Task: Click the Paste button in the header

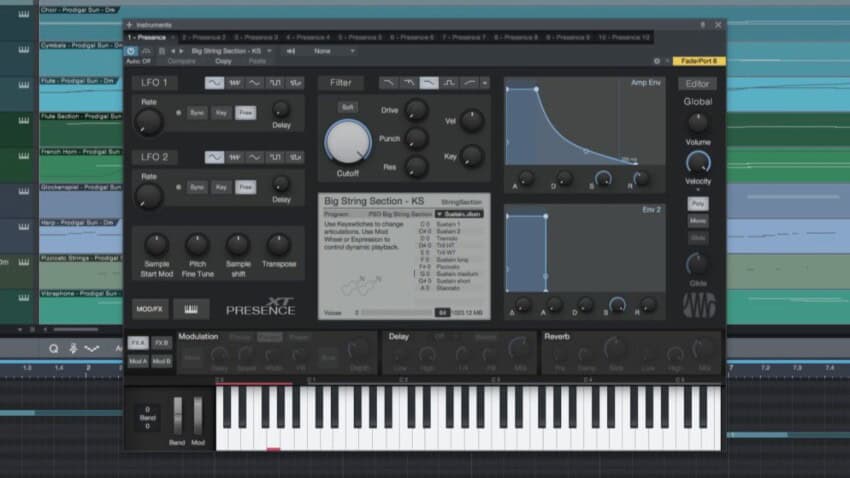Action: [257, 61]
